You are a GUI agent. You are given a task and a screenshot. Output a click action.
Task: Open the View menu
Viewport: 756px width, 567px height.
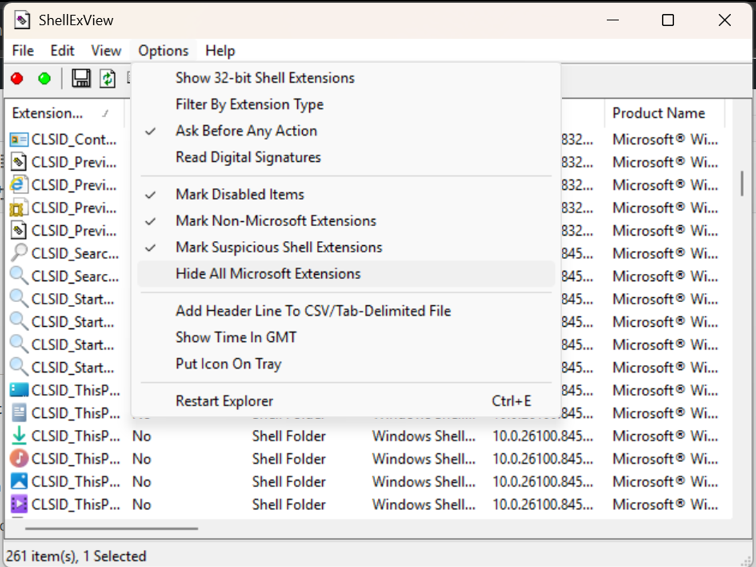(x=106, y=51)
